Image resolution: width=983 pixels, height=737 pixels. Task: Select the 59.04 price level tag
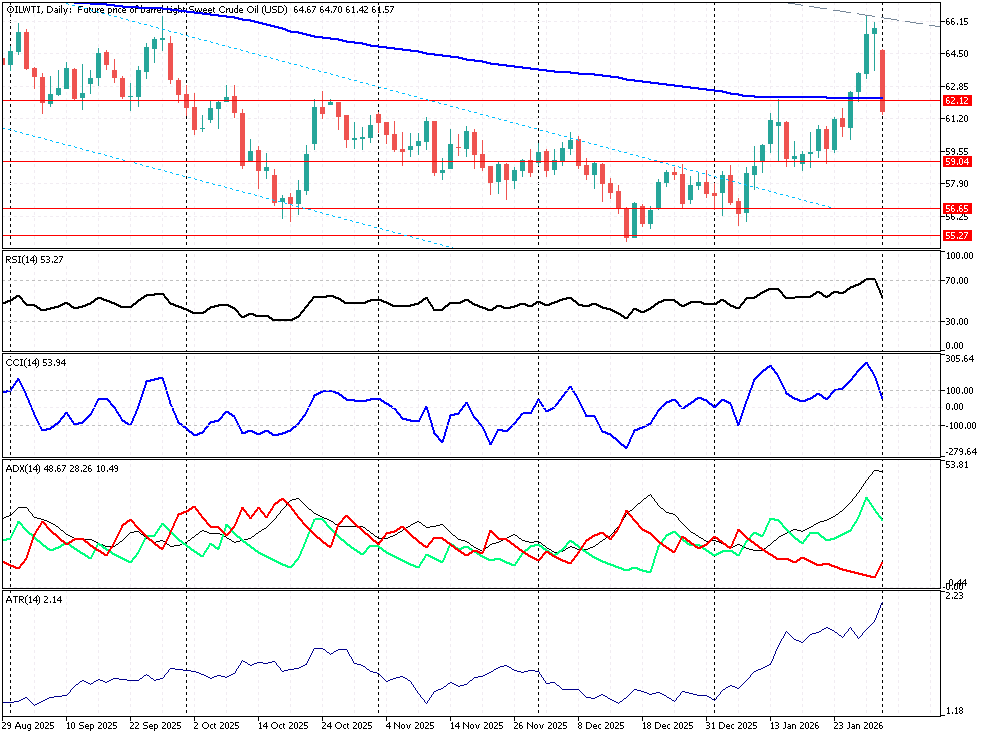[957, 161]
